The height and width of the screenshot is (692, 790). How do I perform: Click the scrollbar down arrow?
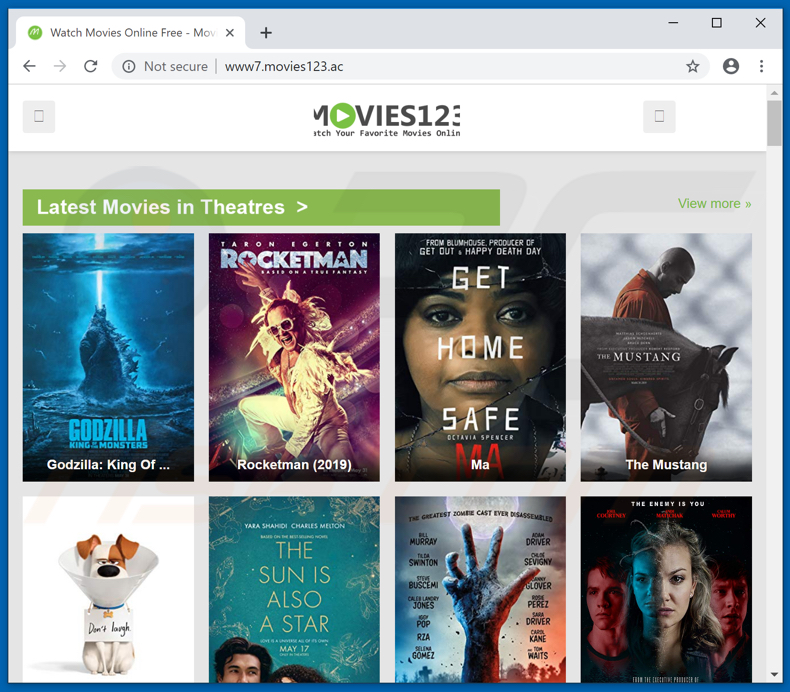tap(774, 674)
